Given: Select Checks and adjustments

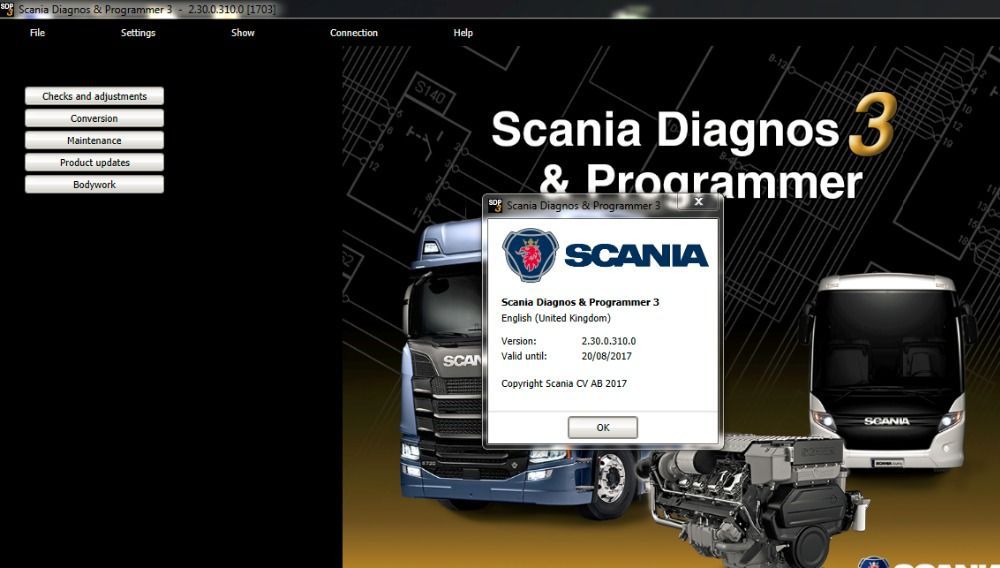Looking at the screenshot, I should pos(94,97).
